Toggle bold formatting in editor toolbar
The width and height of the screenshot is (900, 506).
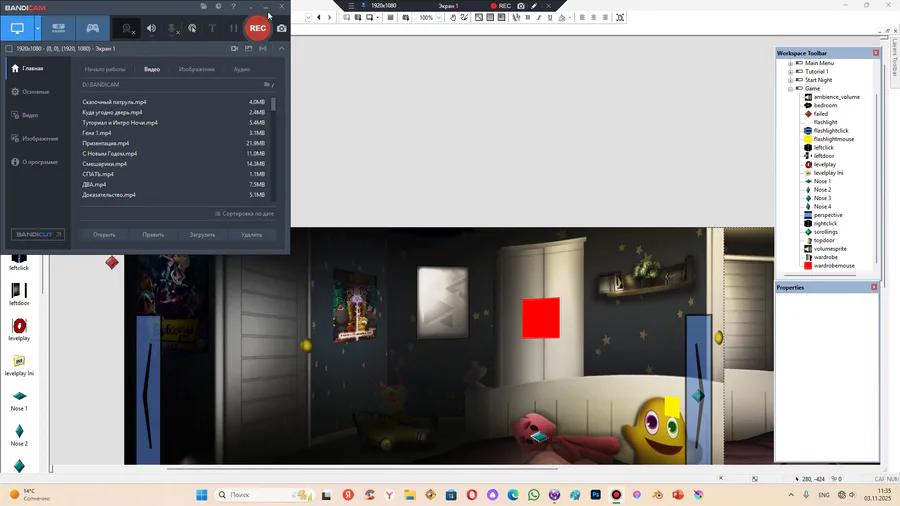(x=528, y=18)
